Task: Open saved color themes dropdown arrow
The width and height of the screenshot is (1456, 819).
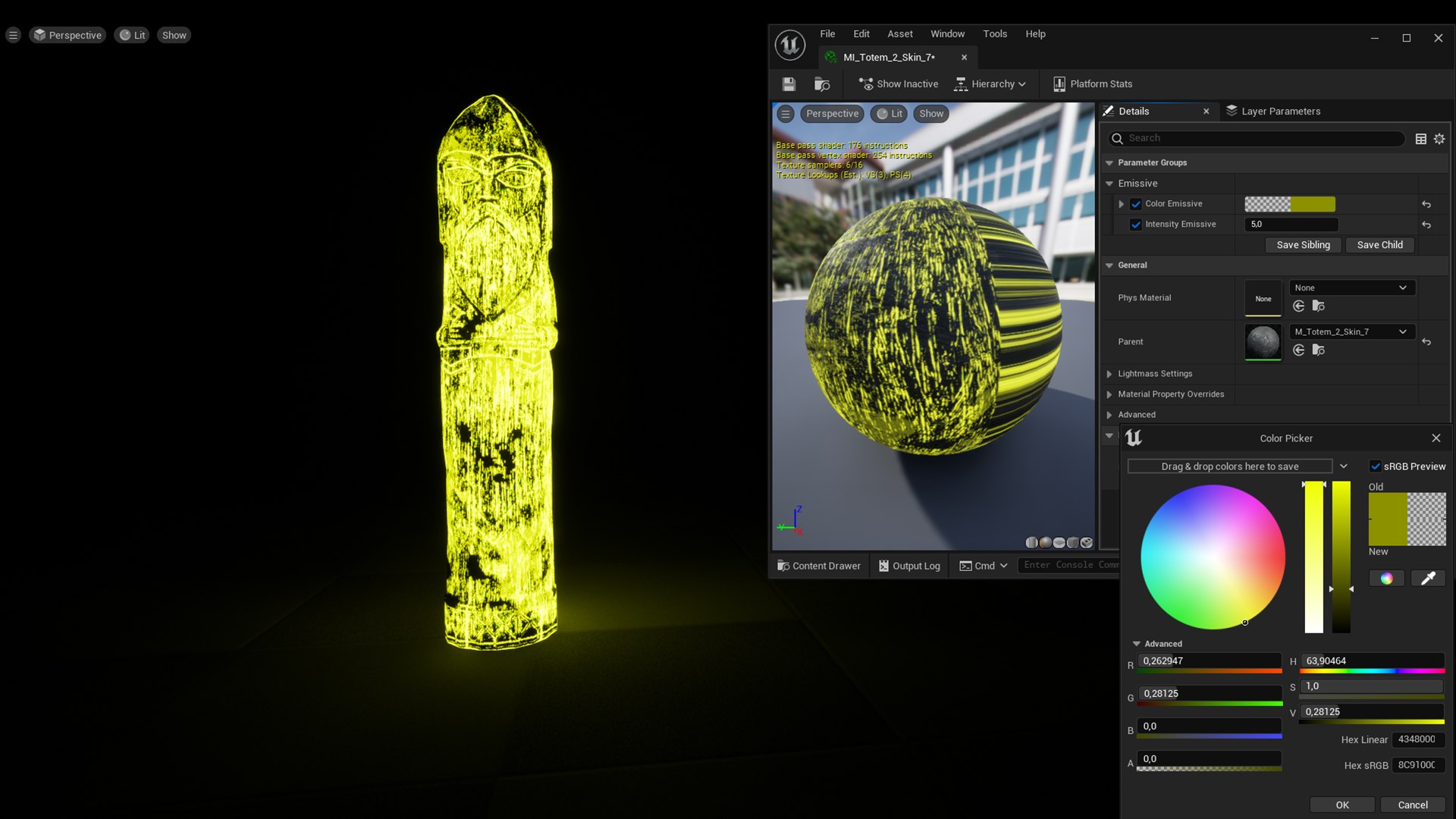Action: (x=1343, y=466)
